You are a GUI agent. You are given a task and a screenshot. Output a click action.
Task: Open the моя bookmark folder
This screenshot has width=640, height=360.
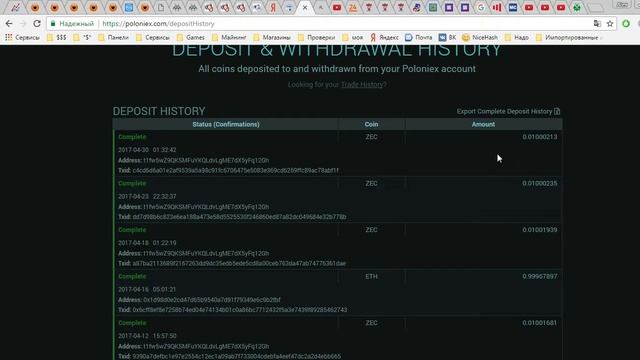353,38
